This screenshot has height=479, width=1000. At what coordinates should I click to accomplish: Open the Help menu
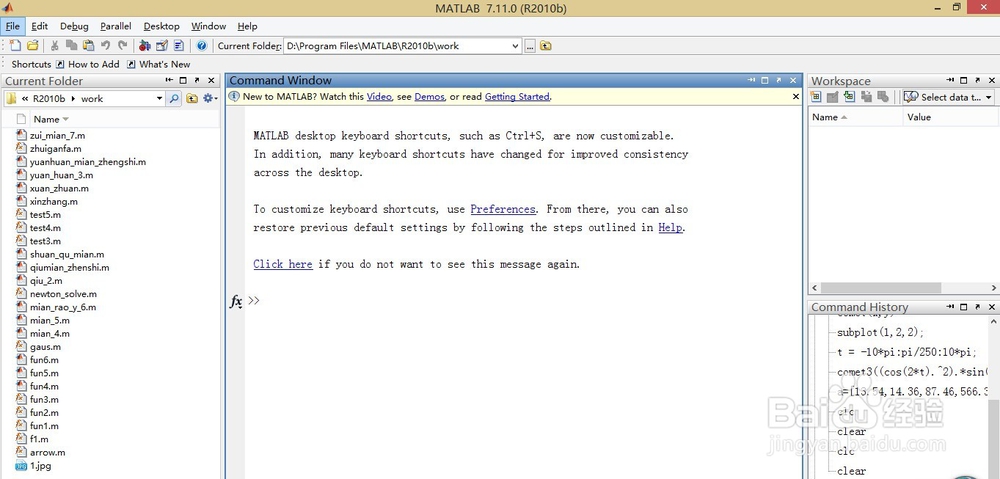[x=247, y=26]
